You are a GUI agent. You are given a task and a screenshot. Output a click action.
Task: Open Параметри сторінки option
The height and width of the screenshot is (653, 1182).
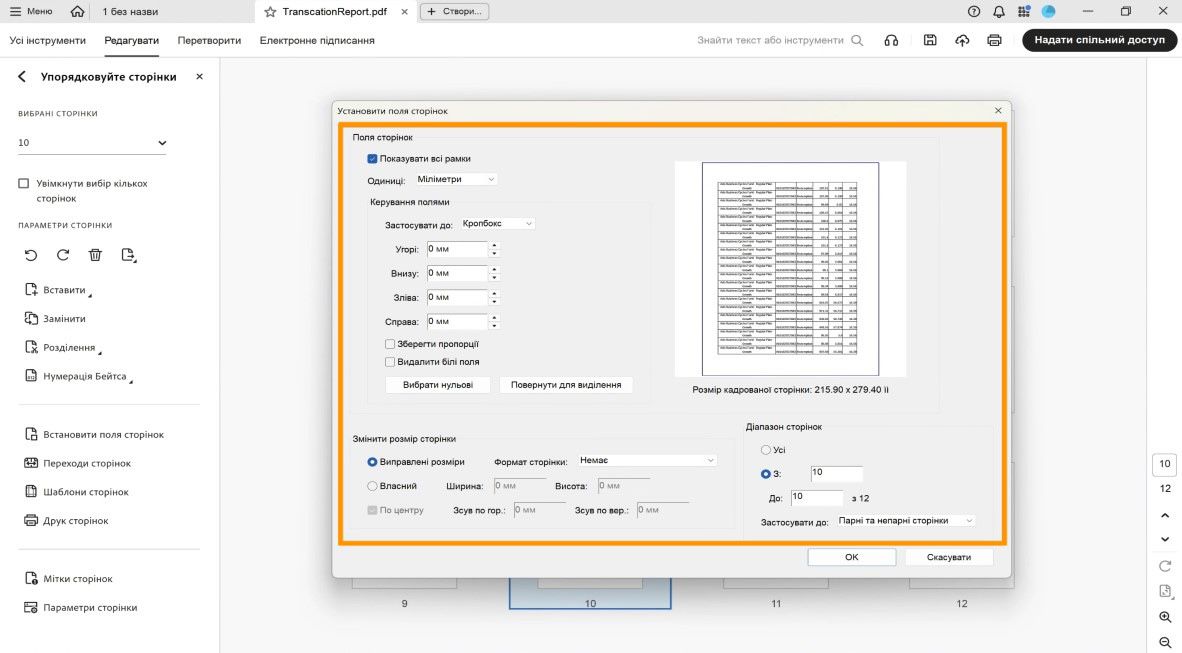(81, 607)
